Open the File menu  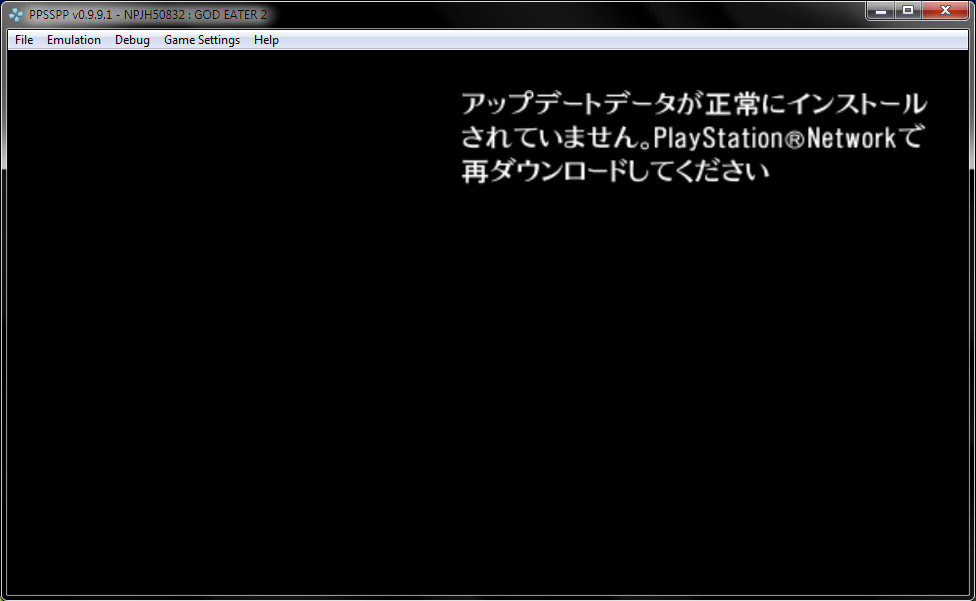tap(24, 40)
